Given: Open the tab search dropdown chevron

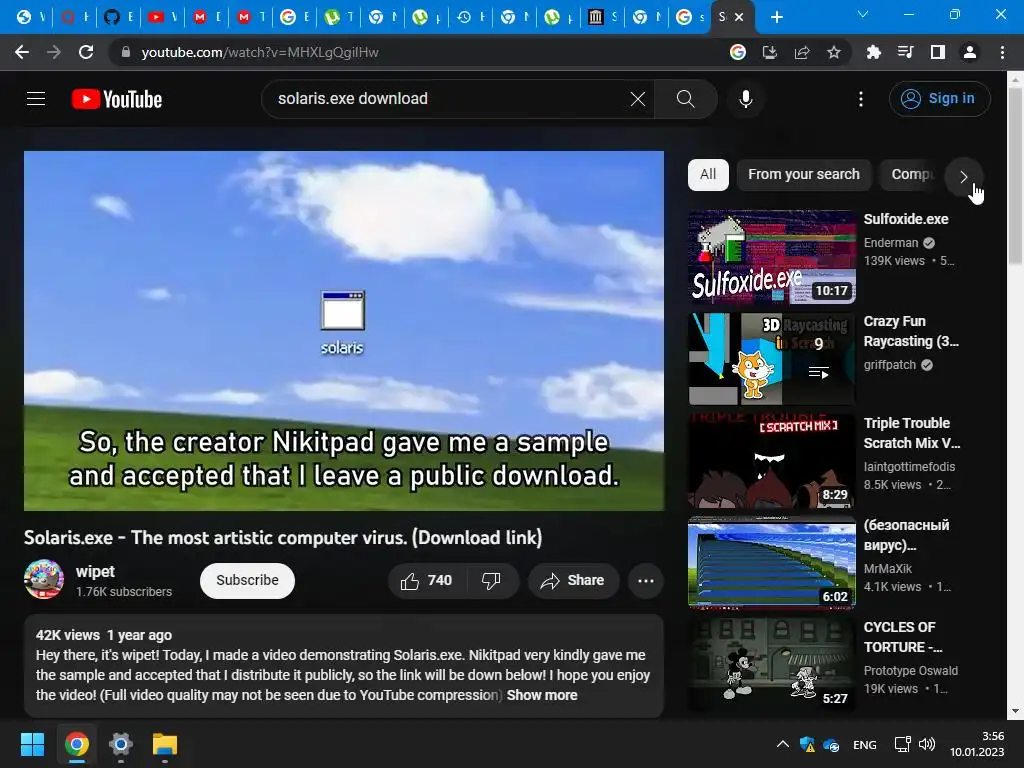Looking at the screenshot, I should [863, 14].
